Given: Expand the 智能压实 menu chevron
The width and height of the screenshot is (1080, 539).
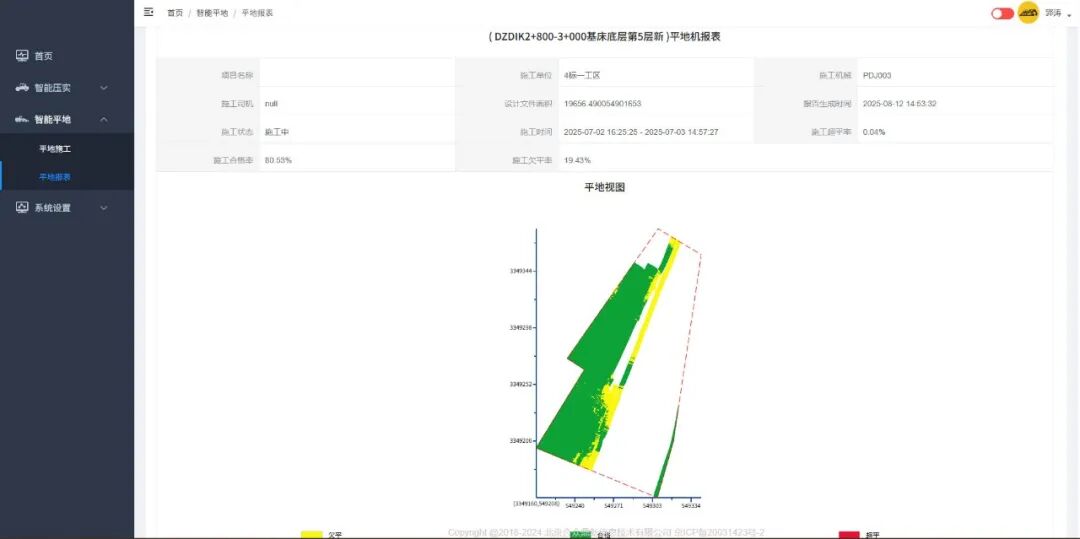Looking at the screenshot, I should (x=104, y=88).
